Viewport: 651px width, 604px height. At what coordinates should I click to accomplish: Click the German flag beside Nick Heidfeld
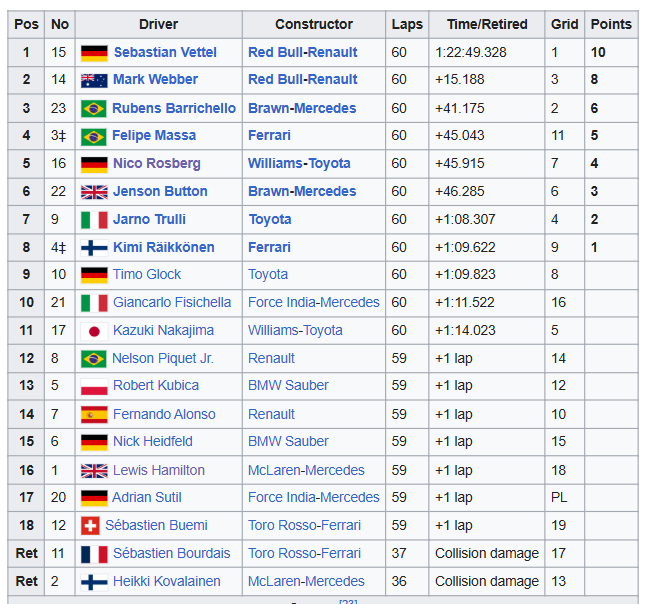(94, 442)
